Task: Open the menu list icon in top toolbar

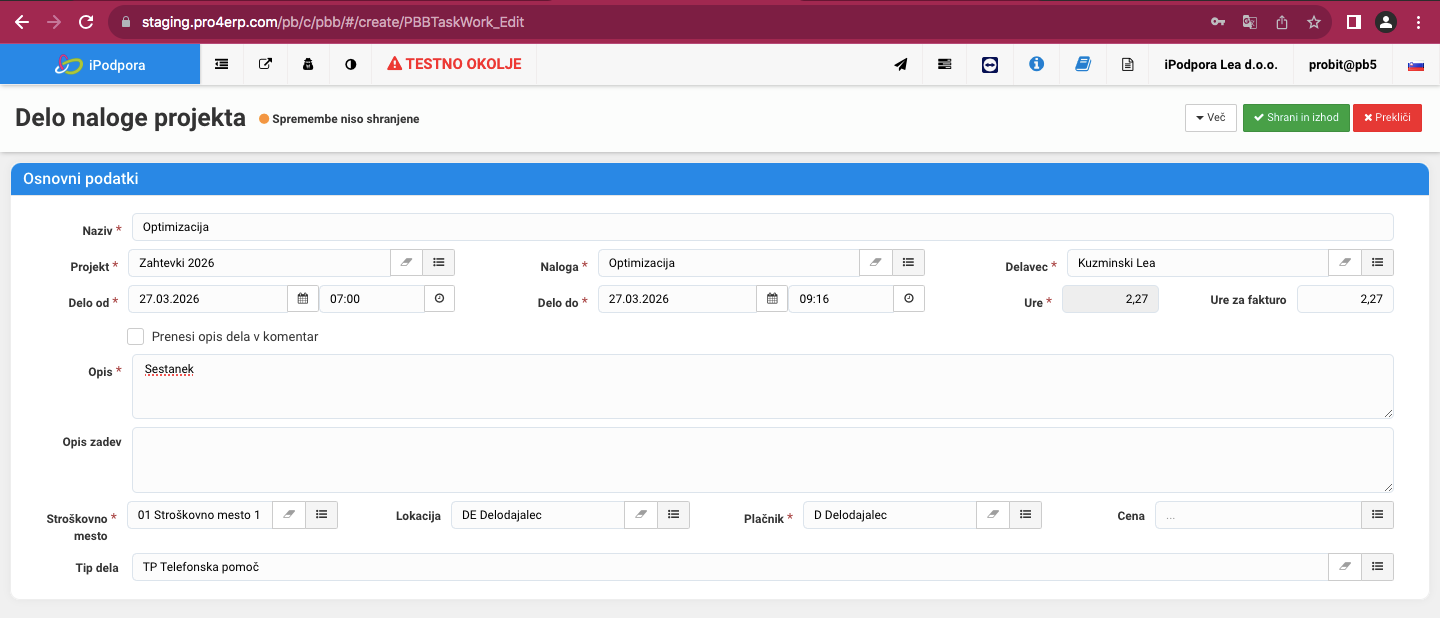Action: pyautogui.click(x=222, y=64)
